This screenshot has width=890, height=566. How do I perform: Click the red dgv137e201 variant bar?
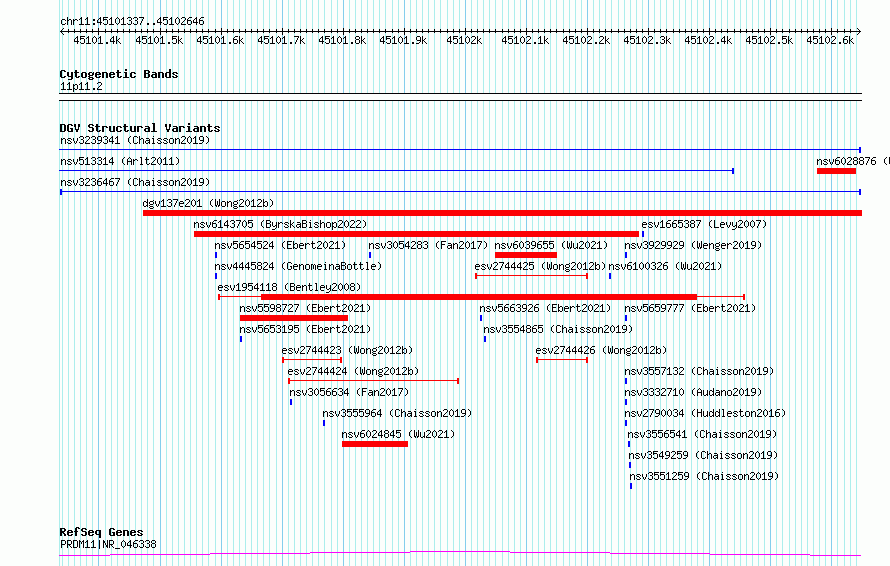[502, 213]
